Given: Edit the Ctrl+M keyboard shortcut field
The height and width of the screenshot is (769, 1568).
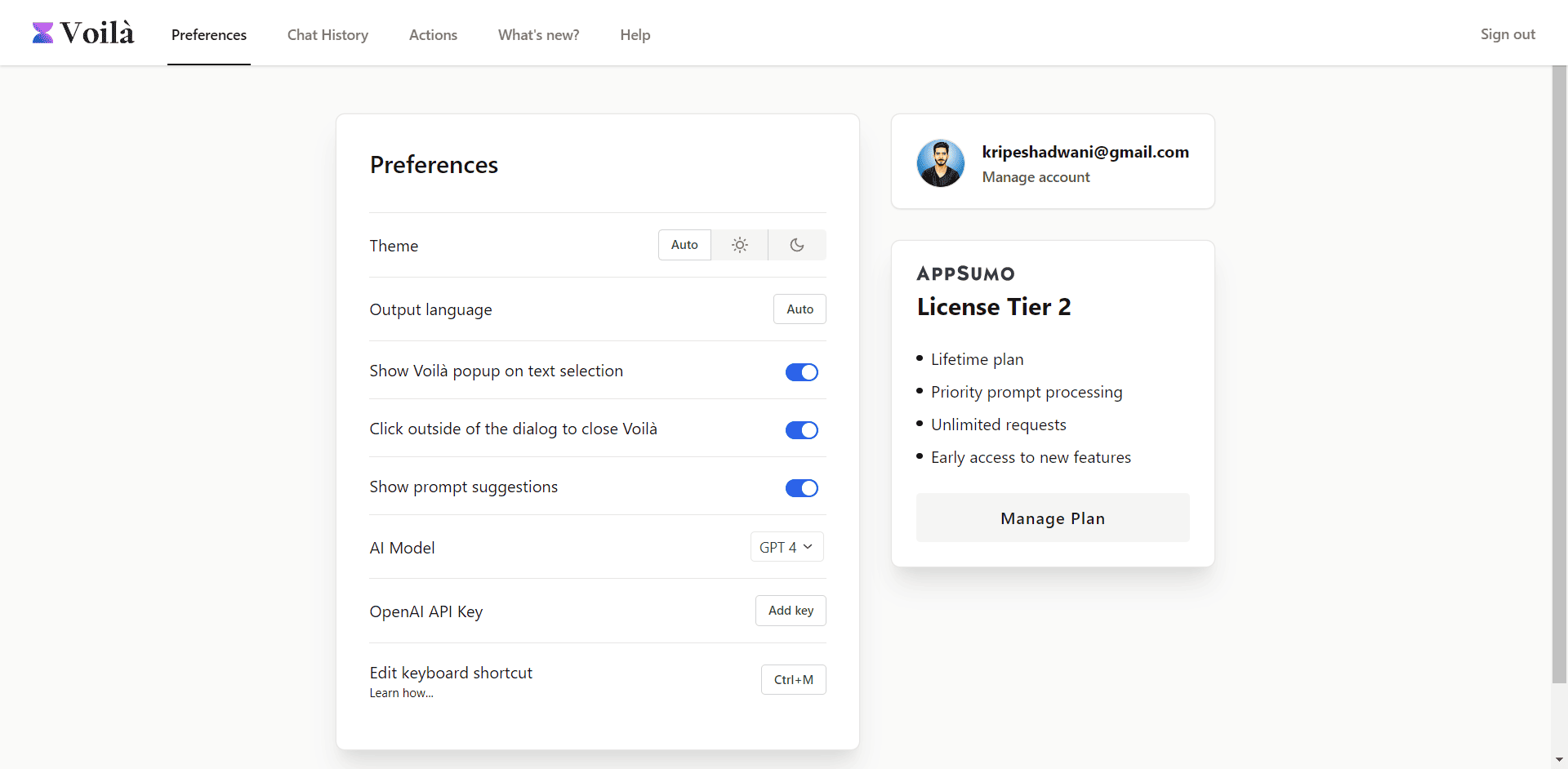Looking at the screenshot, I should coord(793,680).
